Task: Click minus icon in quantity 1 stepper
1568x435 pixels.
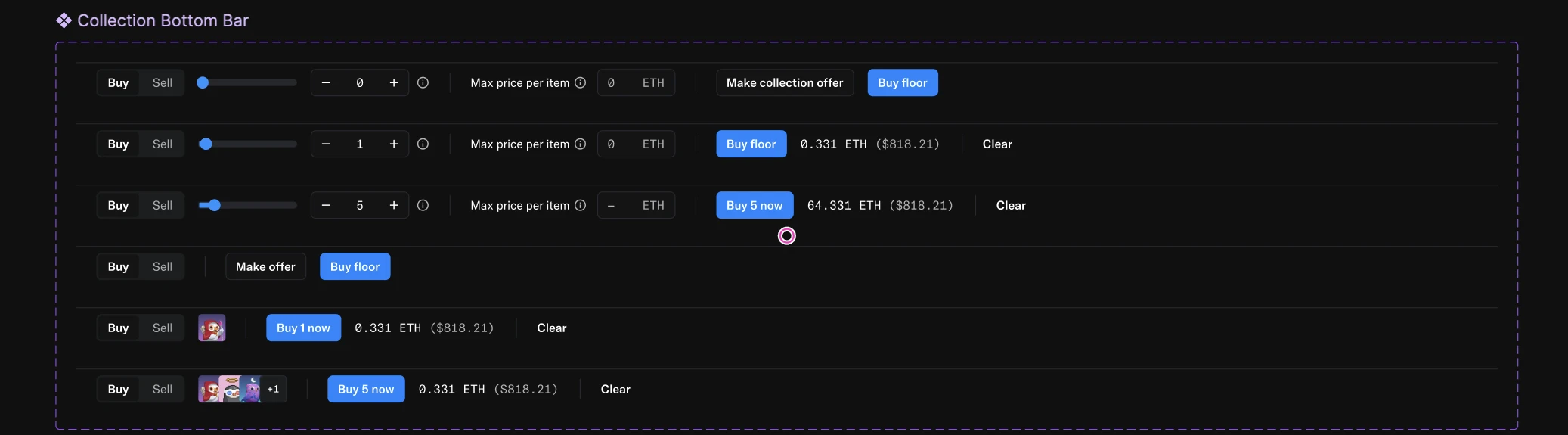Action: point(326,144)
